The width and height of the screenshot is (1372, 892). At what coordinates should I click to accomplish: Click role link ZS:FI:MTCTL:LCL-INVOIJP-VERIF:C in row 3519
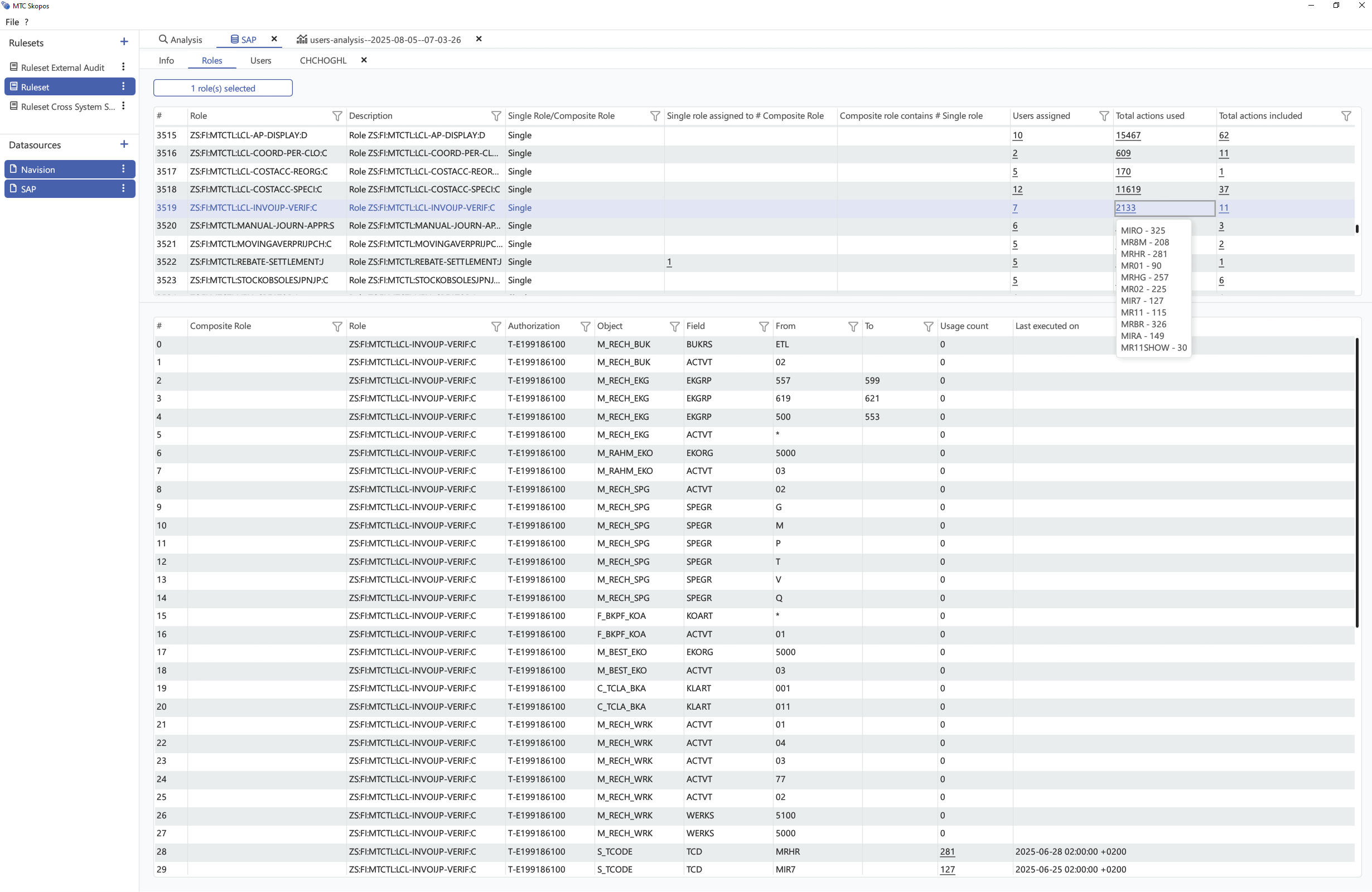(x=254, y=207)
